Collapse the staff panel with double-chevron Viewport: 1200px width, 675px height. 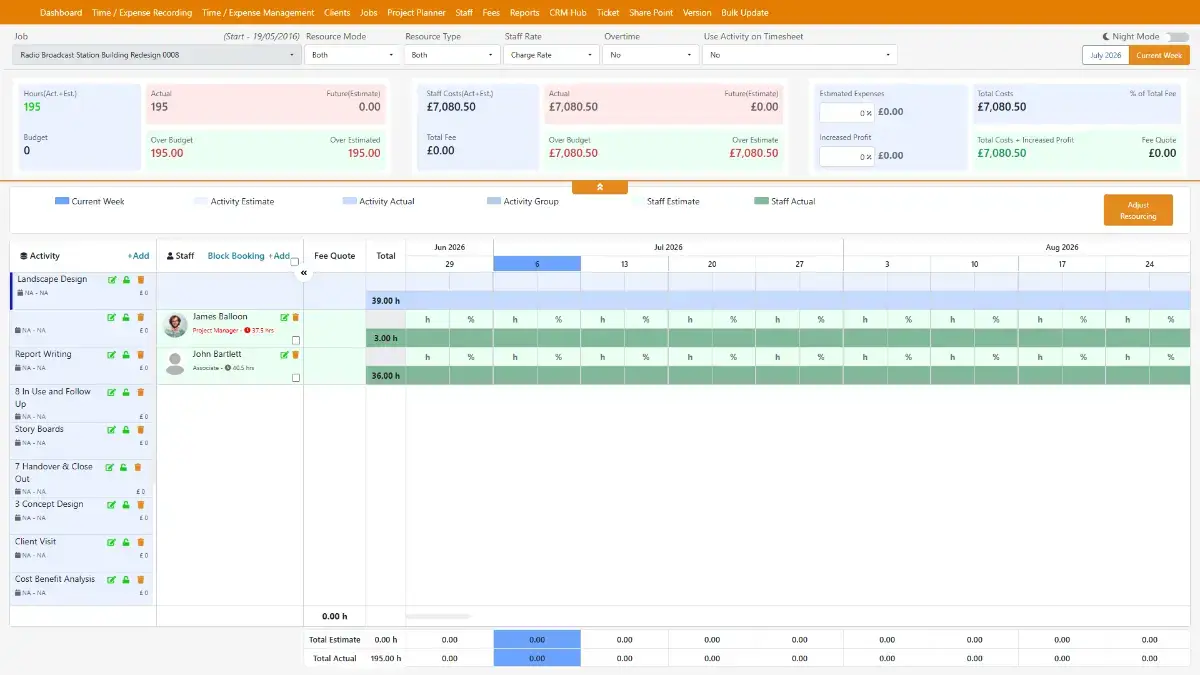coord(304,272)
